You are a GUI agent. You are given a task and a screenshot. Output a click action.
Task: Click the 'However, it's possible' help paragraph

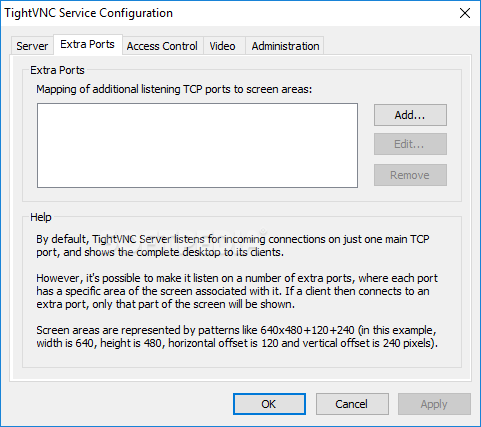click(237, 291)
